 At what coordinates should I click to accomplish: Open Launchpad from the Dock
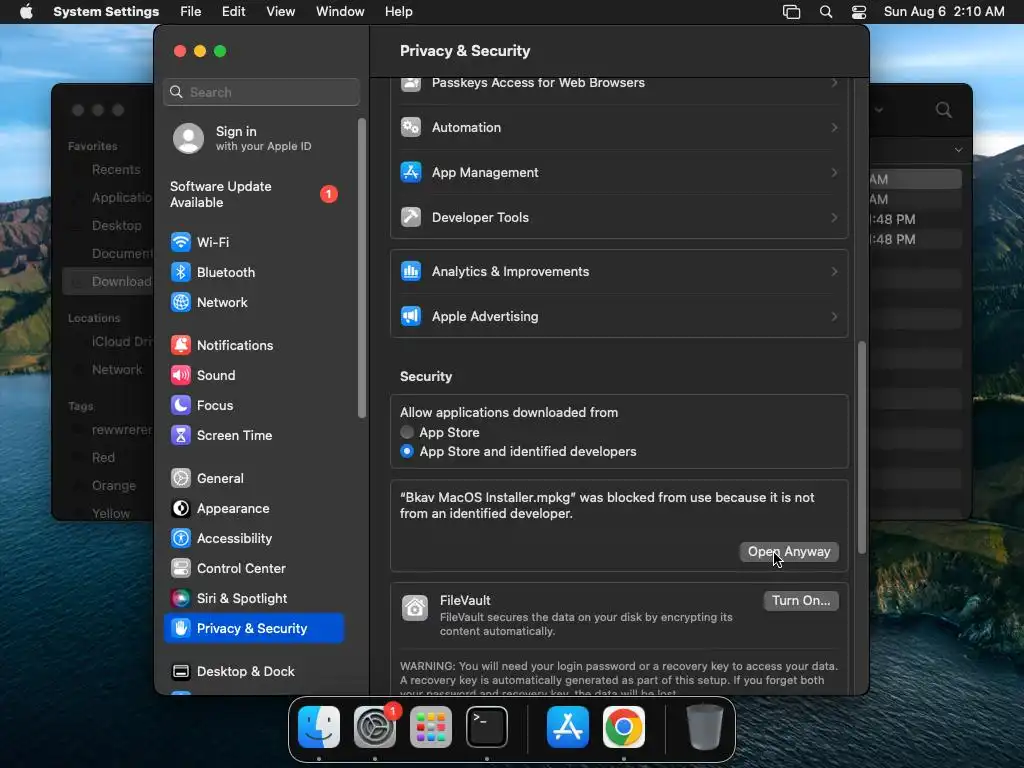tap(431, 728)
